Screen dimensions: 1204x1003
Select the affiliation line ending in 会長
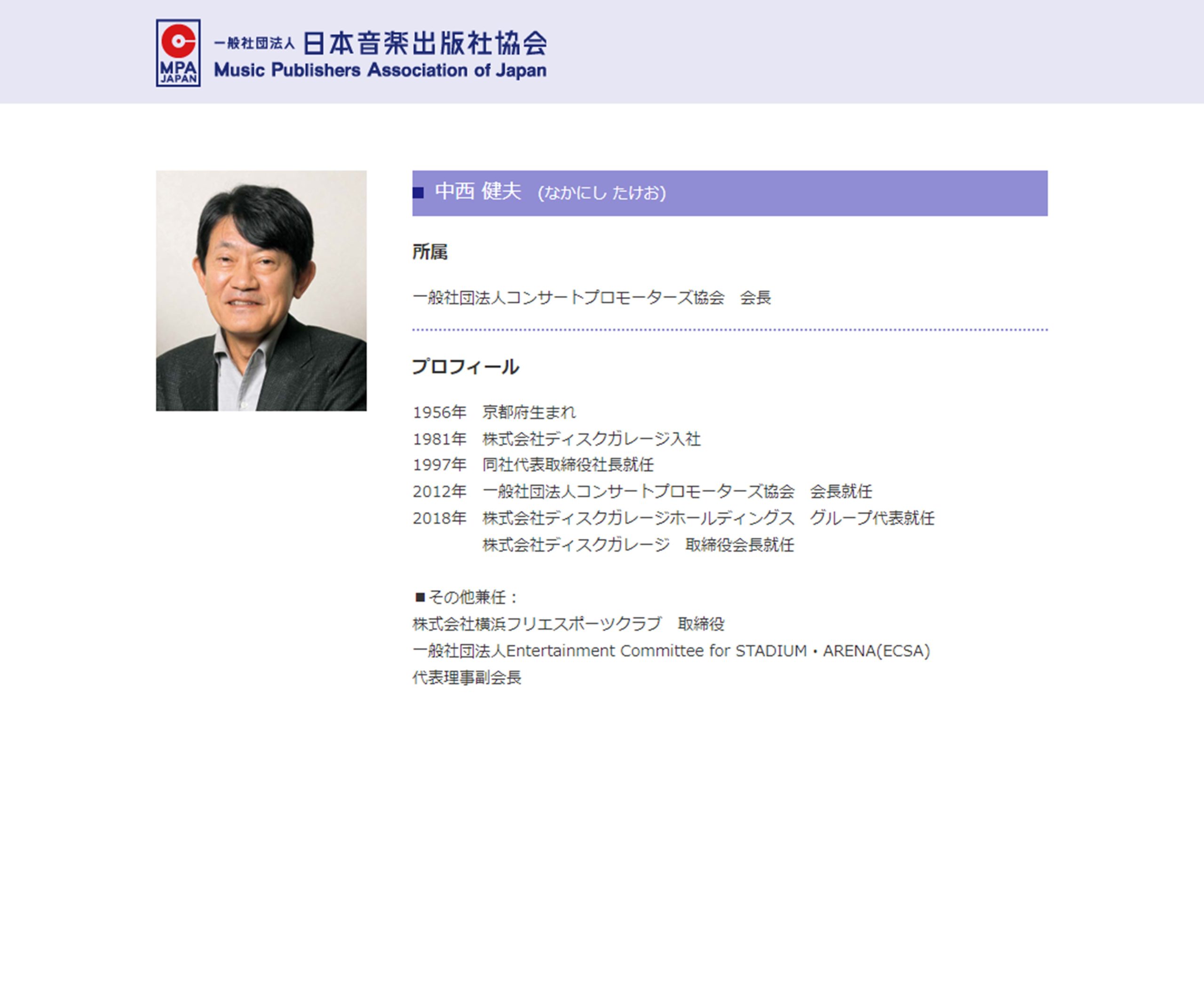click(x=592, y=298)
